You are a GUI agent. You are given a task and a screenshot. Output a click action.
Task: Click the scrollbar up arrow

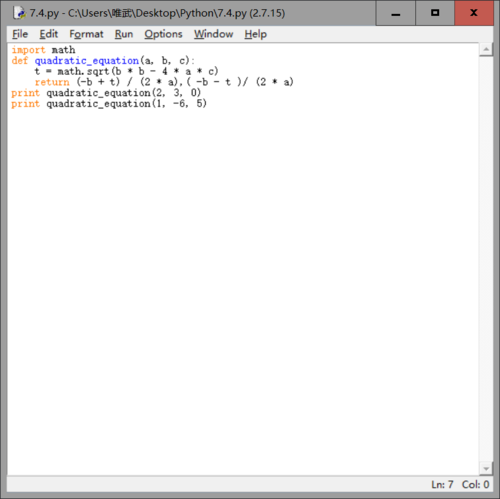click(486, 50)
